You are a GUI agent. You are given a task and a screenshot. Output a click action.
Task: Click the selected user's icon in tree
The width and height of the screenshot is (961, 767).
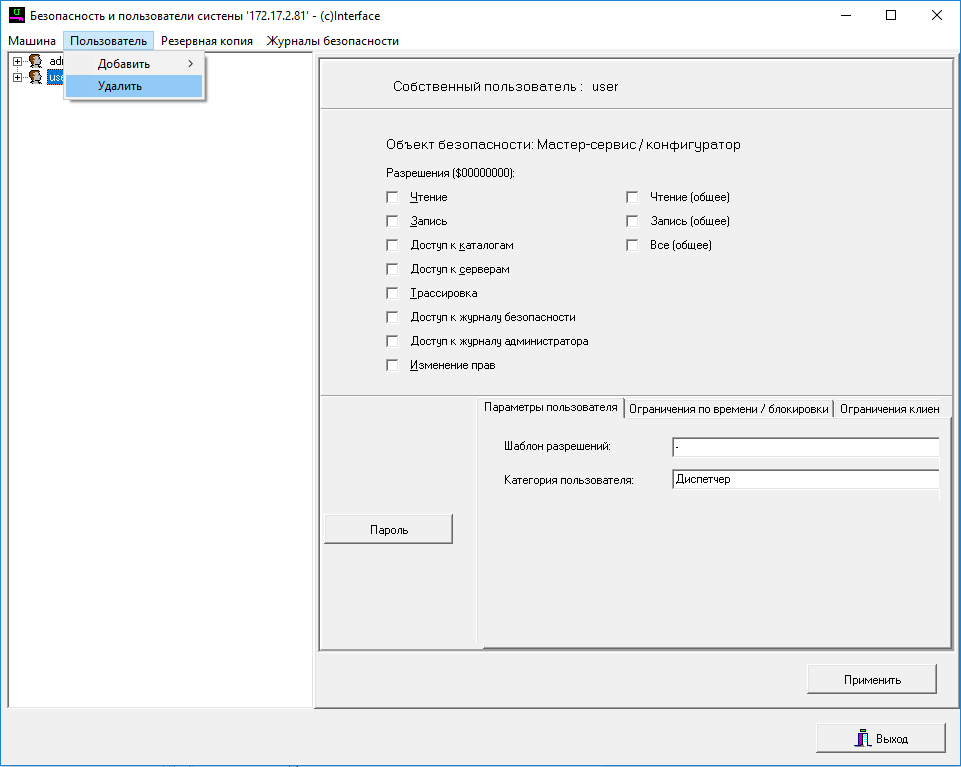coord(35,77)
